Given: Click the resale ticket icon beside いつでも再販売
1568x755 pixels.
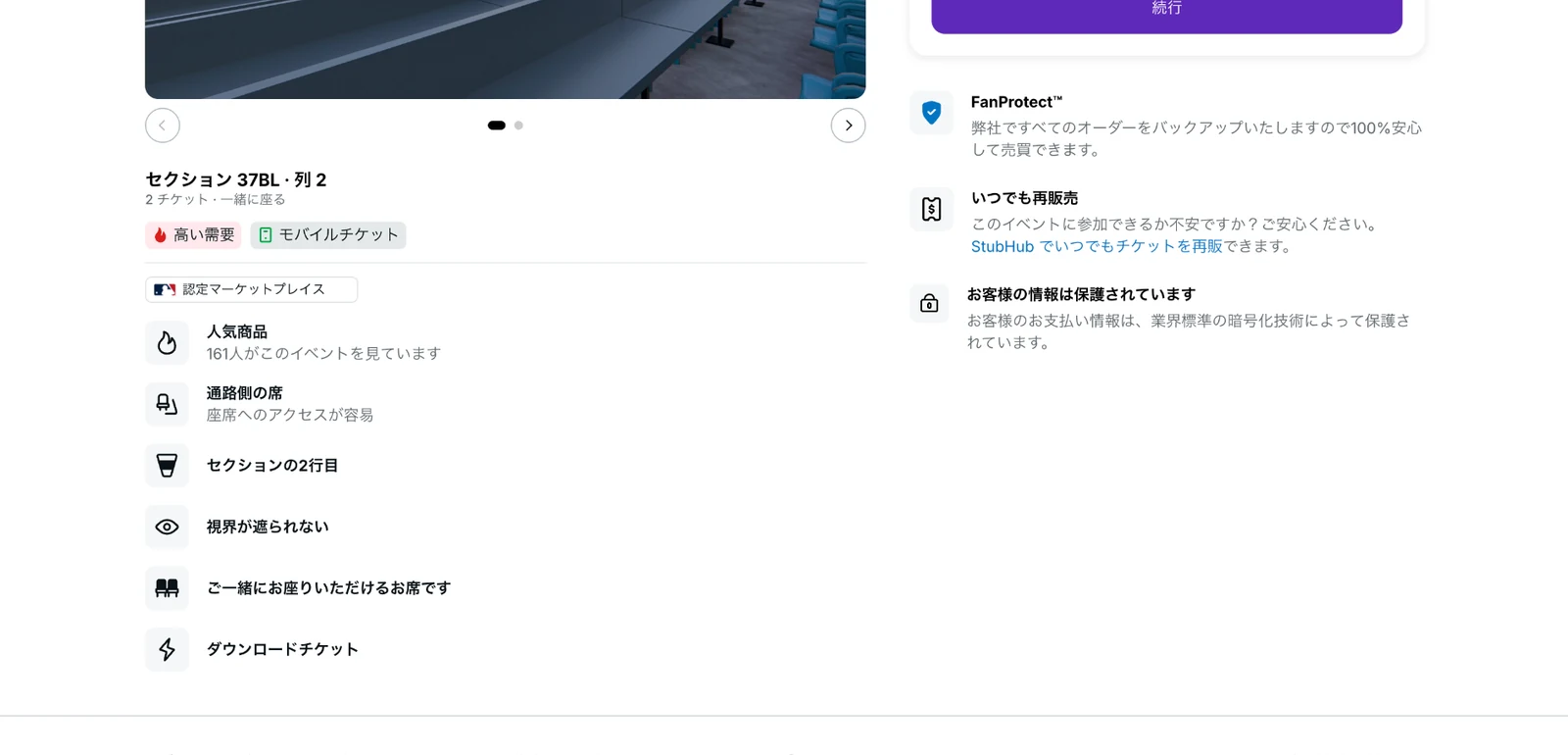Looking at the screenshot, I should pos(931,209).
